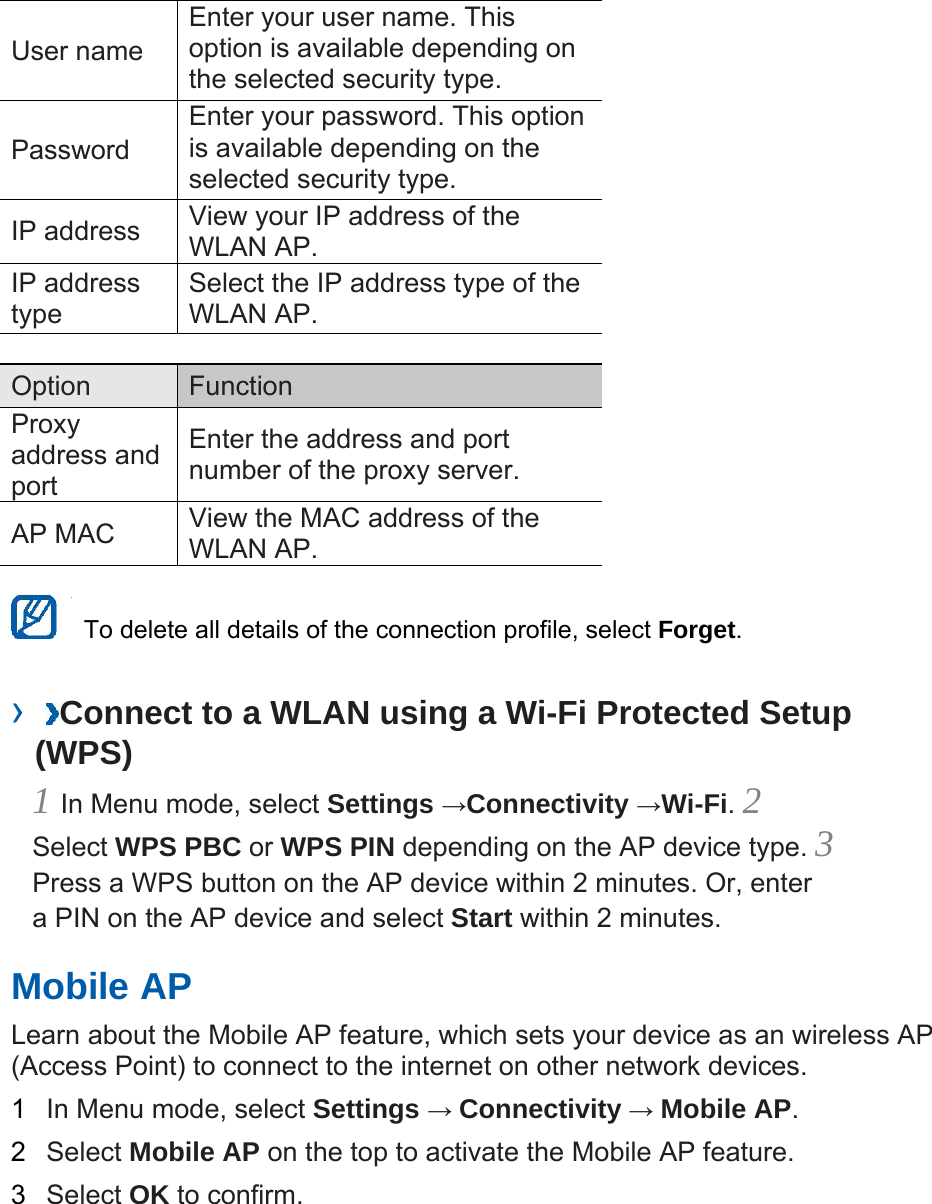The width and height of the screenshot is (932, 1204).
Task: Click the note icon beside the Forget tip
Action: pos(34,618)
